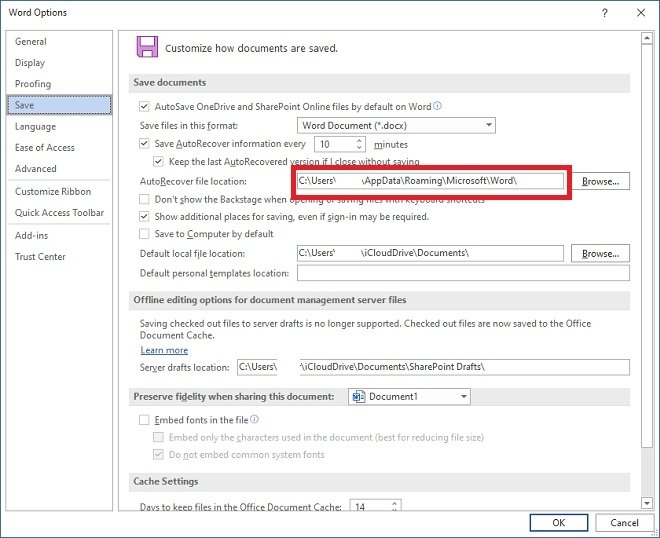660x538 pixels.
Task: Click the info icon beside AutoSave OneDrive option
Action: [x=437, y=106]
